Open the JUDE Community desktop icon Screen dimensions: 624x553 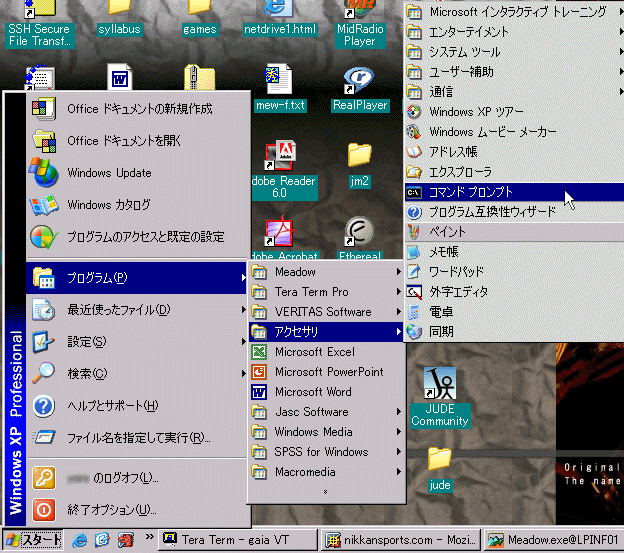click(x=439, y=386)
